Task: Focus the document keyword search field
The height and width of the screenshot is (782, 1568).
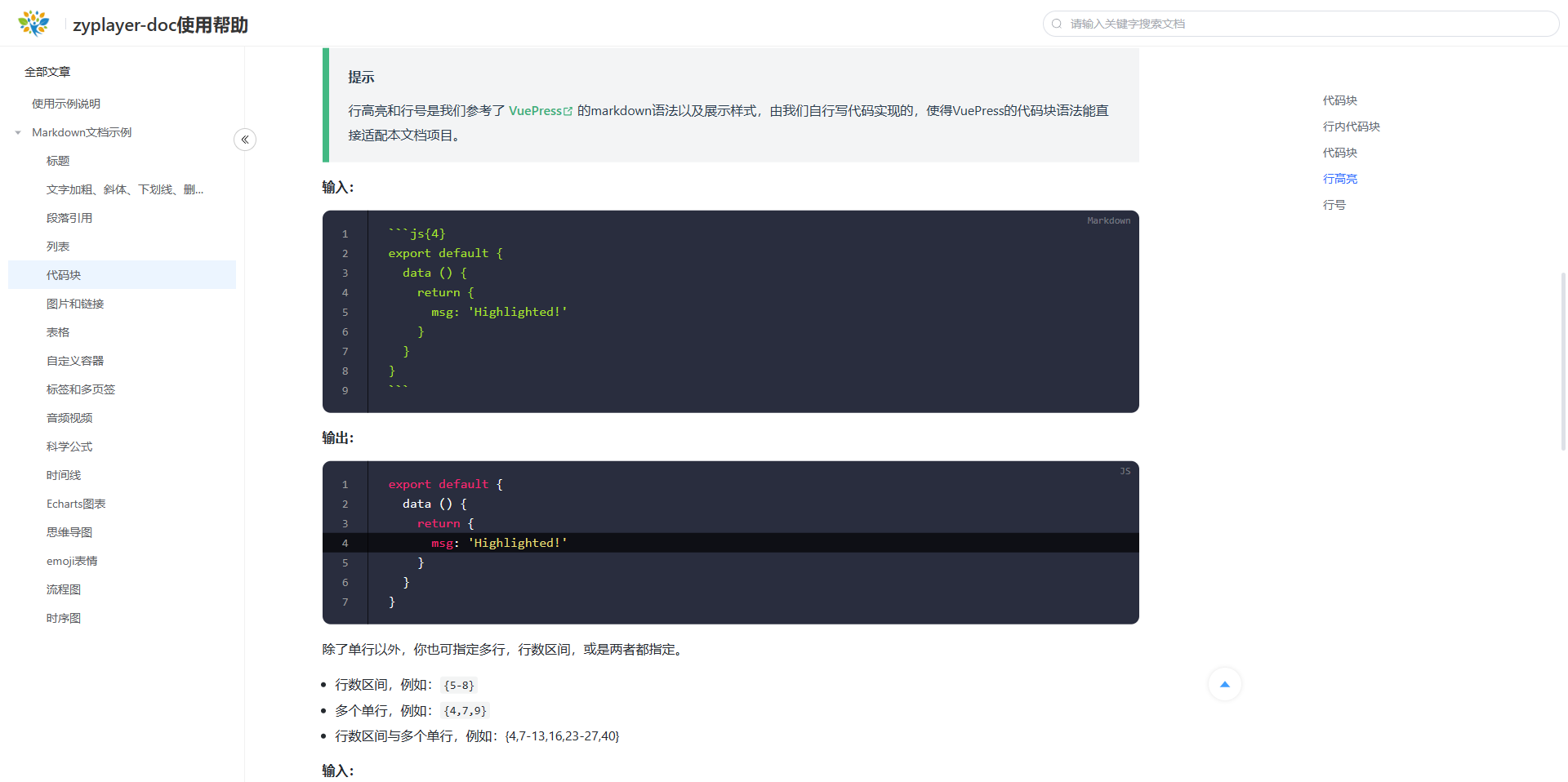Action: coord(1307,24)
